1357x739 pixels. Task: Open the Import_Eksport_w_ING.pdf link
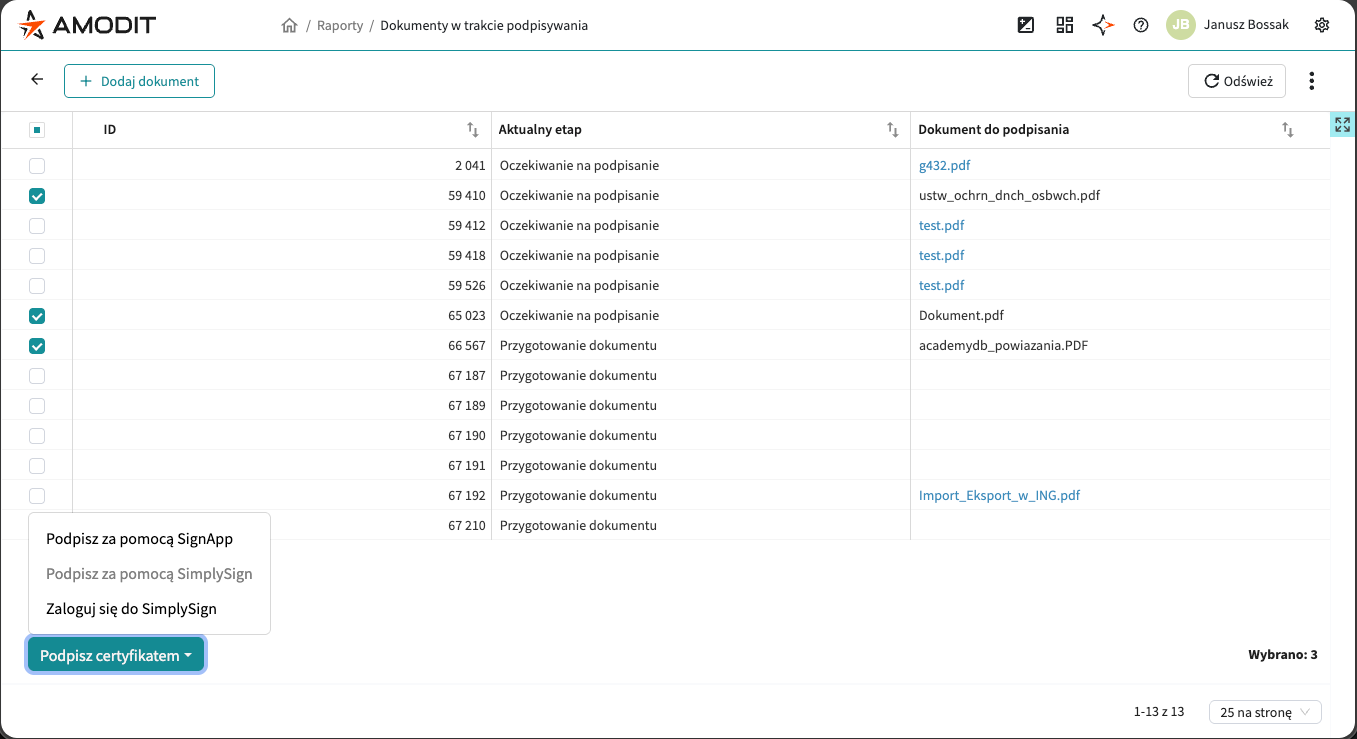click(999, 496)
